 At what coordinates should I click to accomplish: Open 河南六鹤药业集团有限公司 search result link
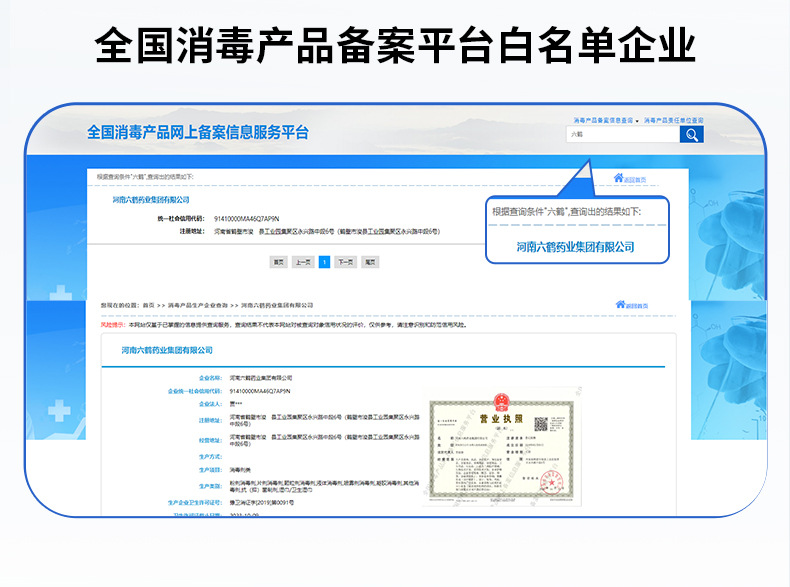click(x=151, y=200)
